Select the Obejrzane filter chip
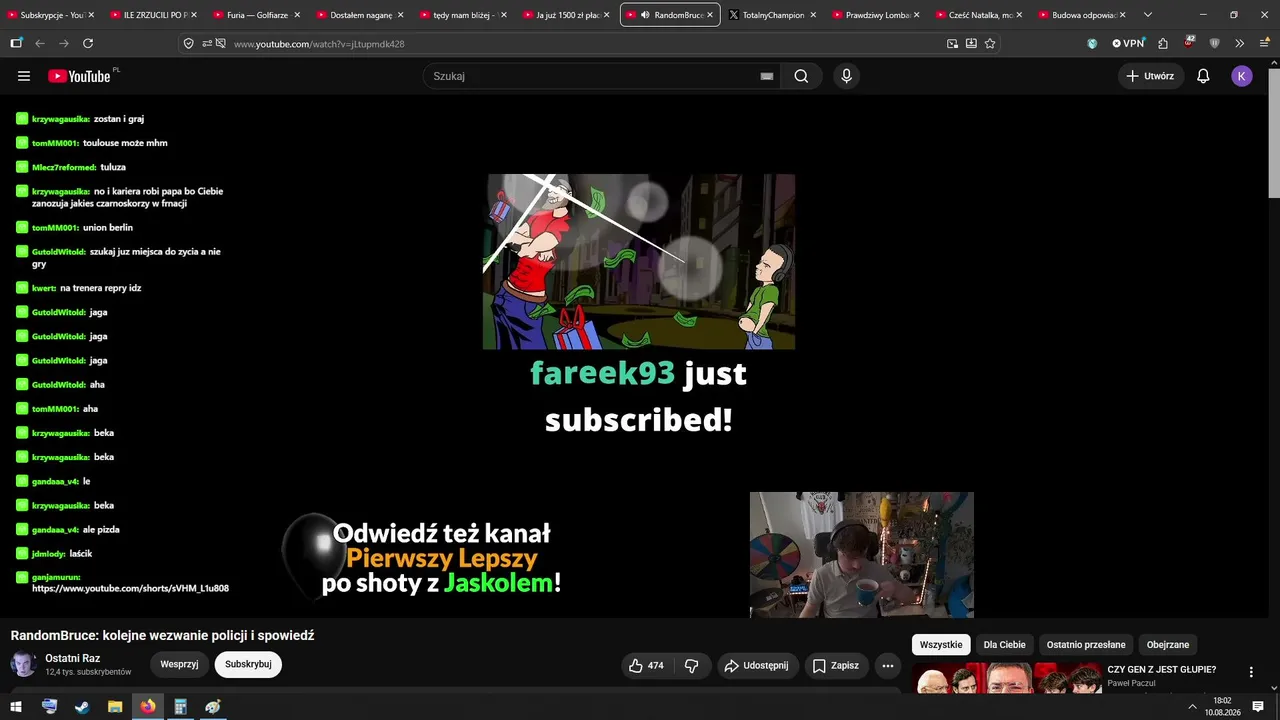The image size is (1280, 720). 1168,645
